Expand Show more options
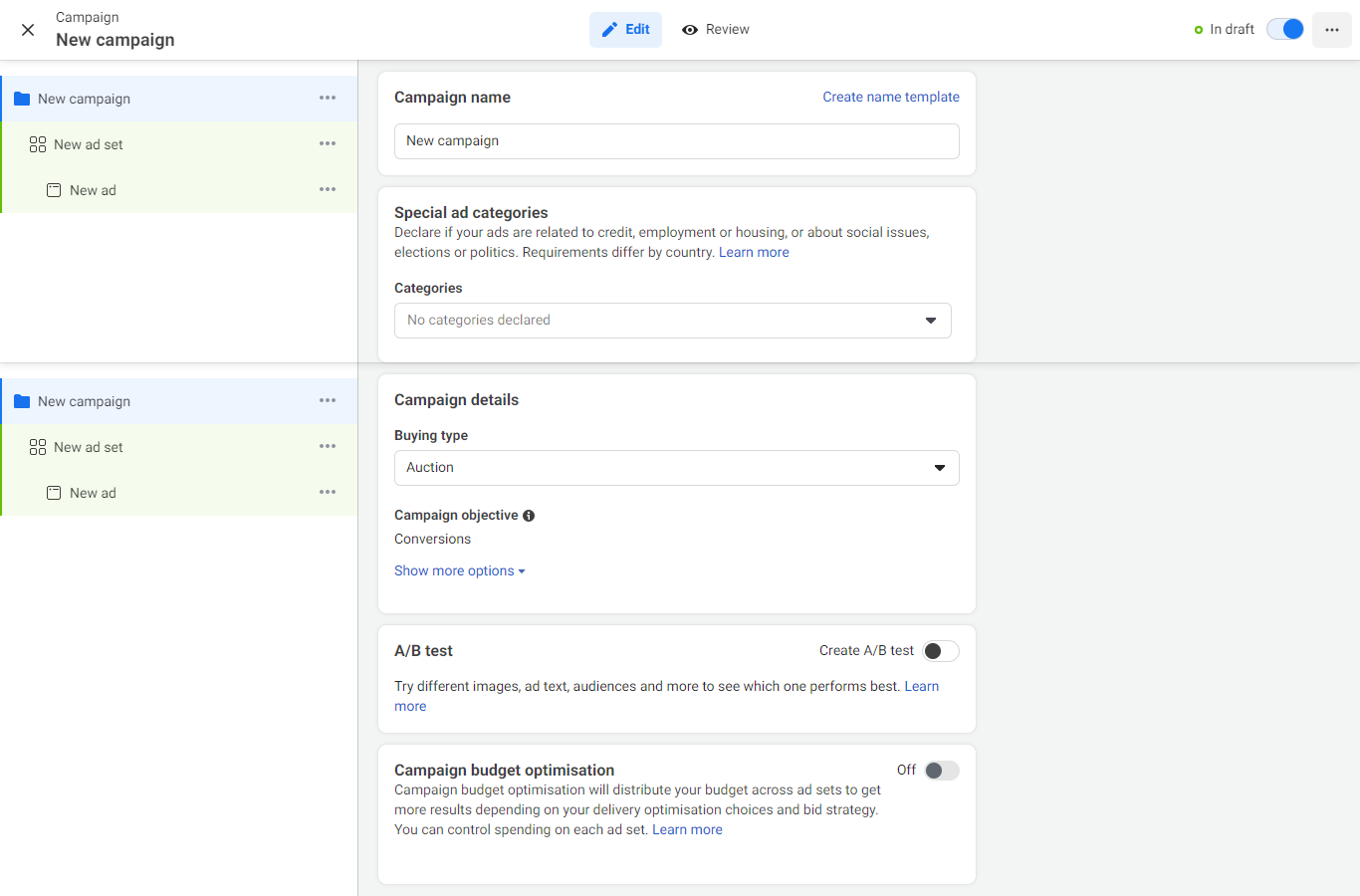 459,571
